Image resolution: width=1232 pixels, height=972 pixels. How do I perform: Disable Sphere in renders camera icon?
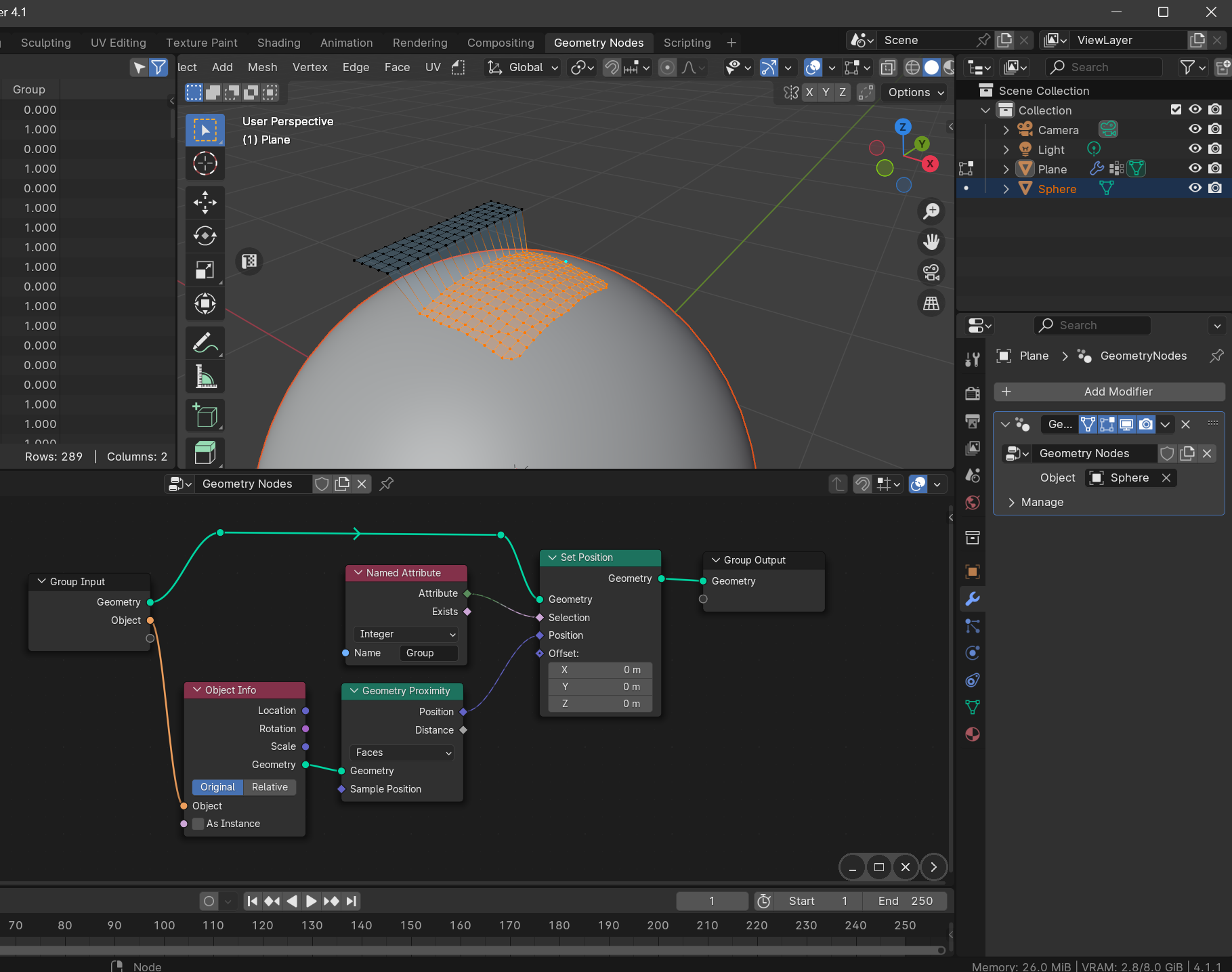[1216, 188]
